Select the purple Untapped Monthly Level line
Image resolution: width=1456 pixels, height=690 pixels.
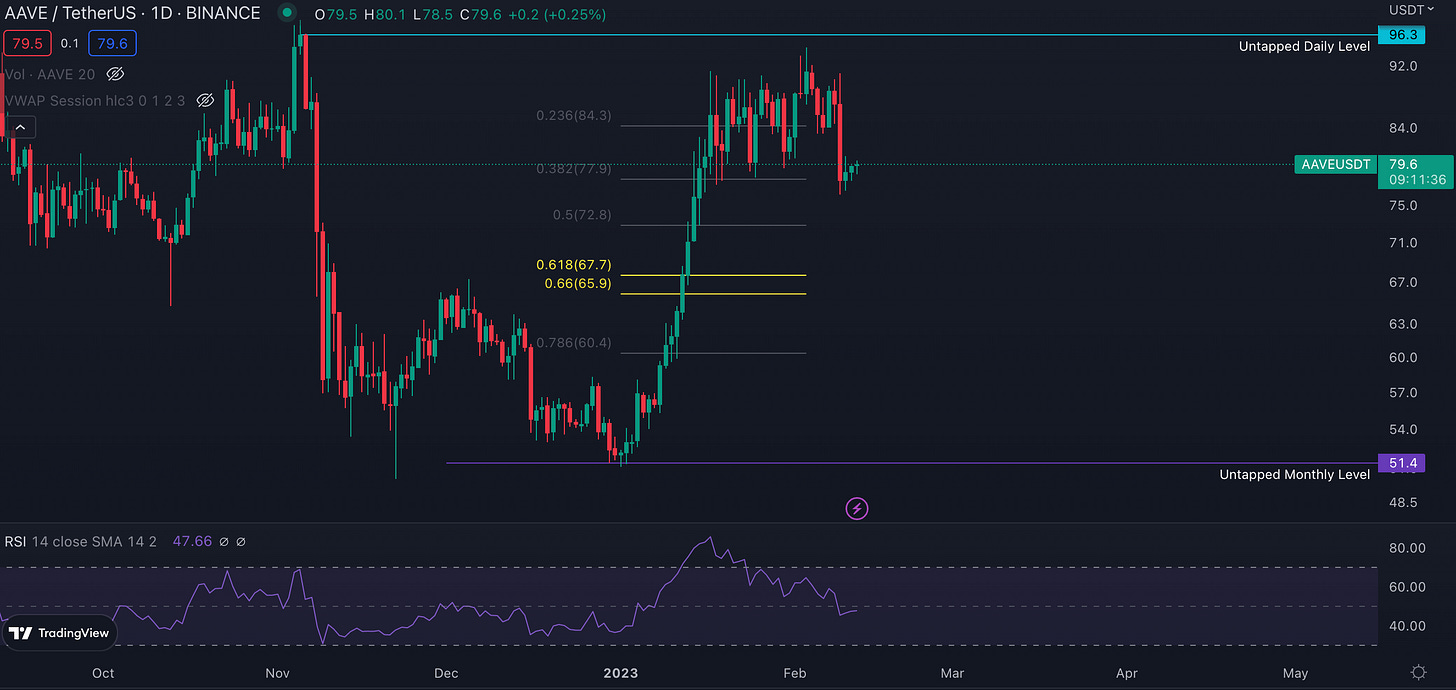click(x=911, y=463)
